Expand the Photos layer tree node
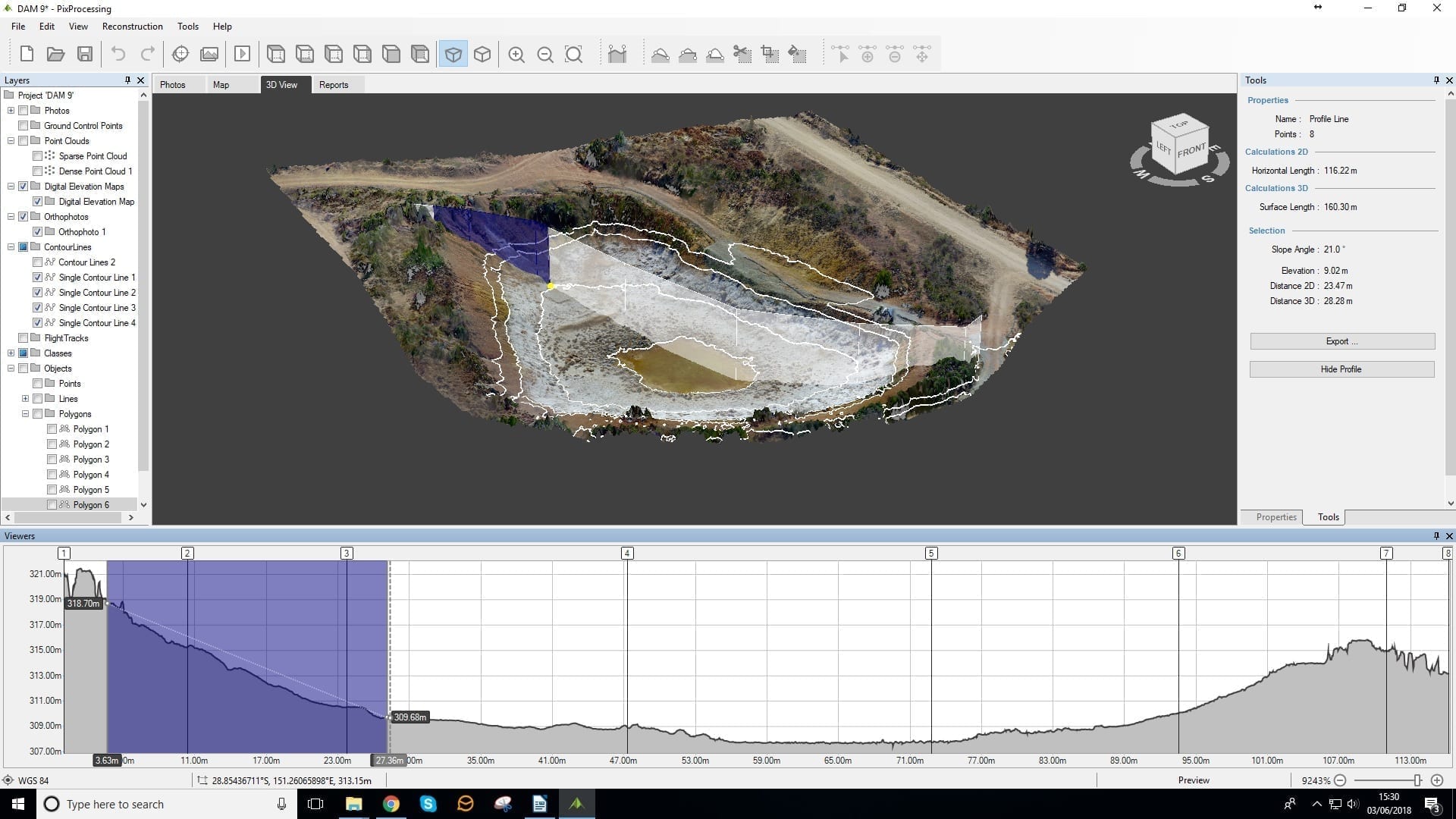Screen dimensions: 1456x819 [11, 111]
